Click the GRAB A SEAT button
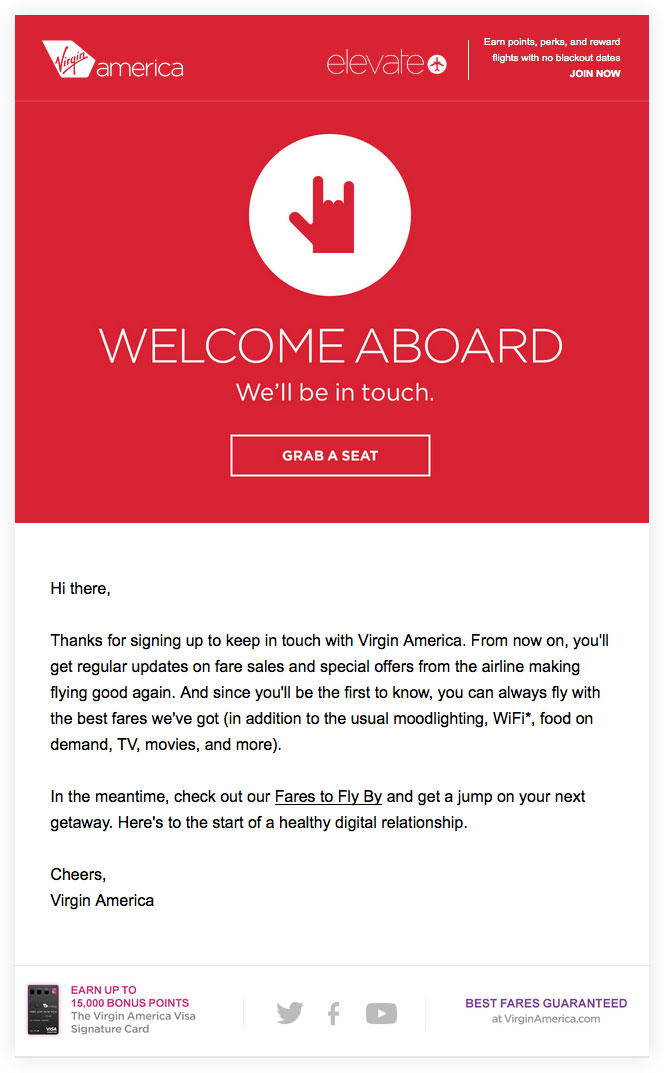The image size is (664, 1073). click(330, 455)
